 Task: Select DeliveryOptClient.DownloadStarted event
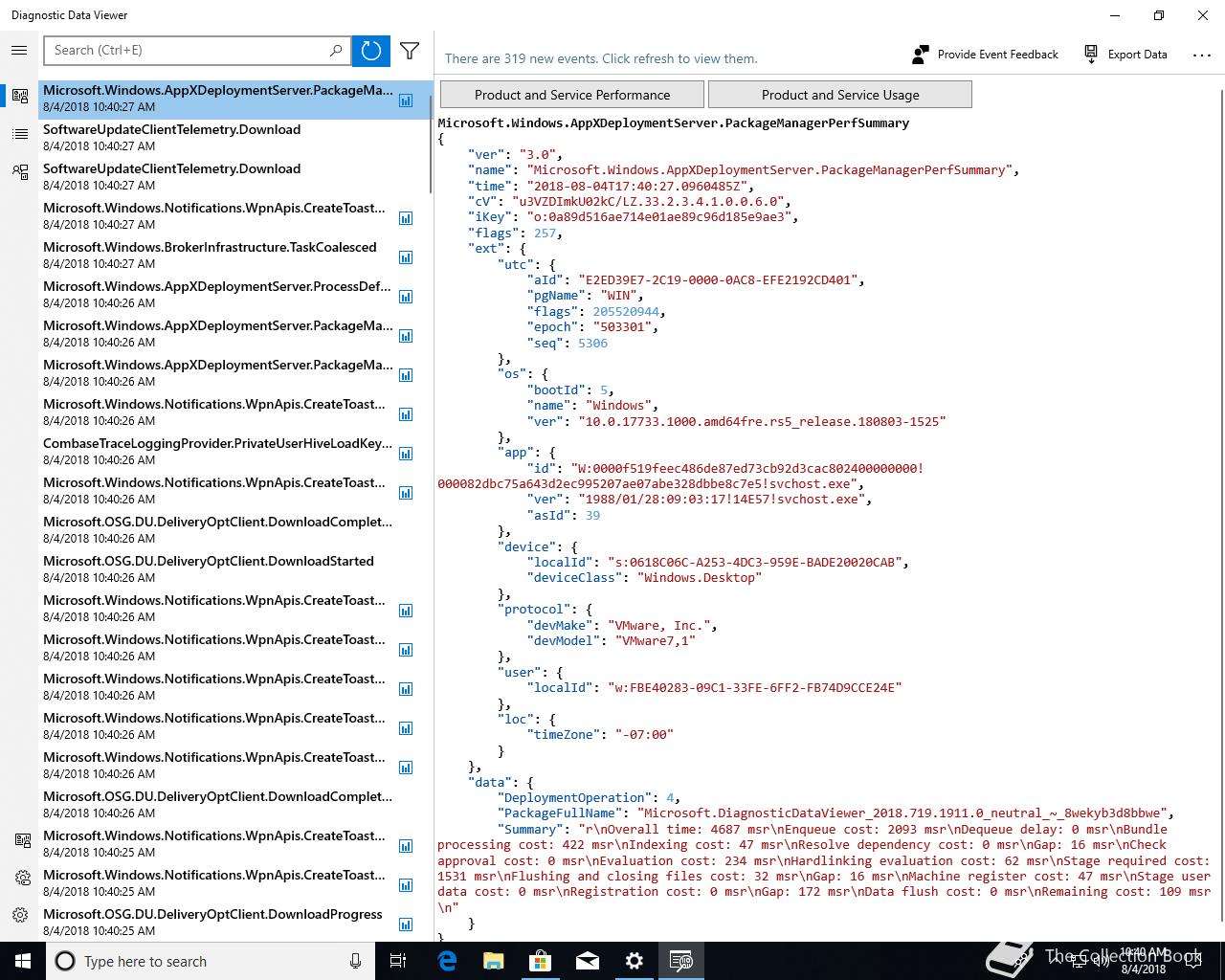click(234, 569)
